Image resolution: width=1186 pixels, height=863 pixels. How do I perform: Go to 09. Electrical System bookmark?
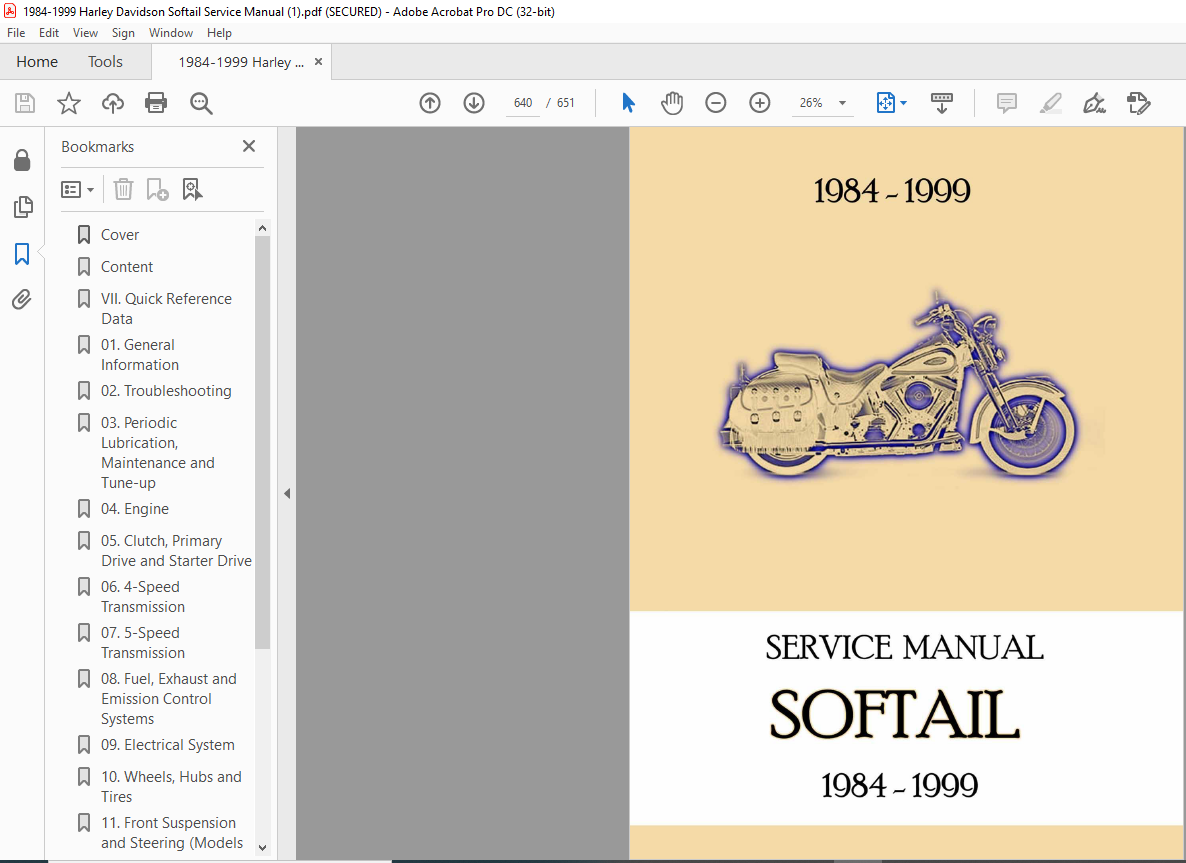tap(168, 745)
